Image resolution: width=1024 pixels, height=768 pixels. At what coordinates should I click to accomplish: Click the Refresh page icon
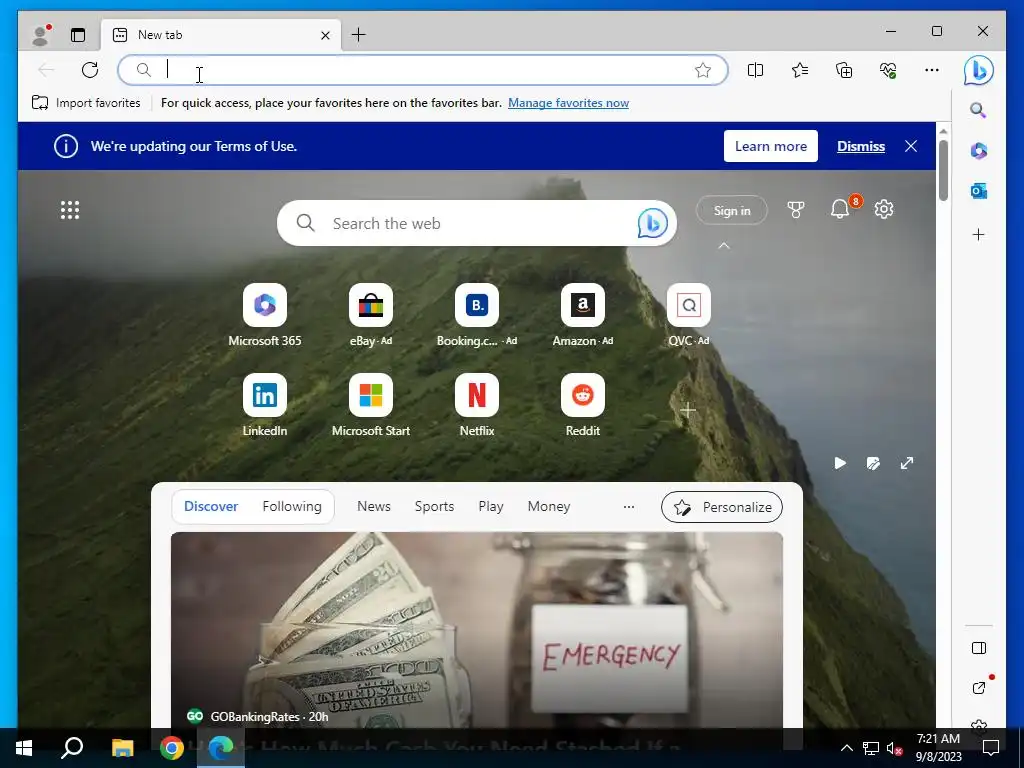pyautogui.click(x=90, y=70)
